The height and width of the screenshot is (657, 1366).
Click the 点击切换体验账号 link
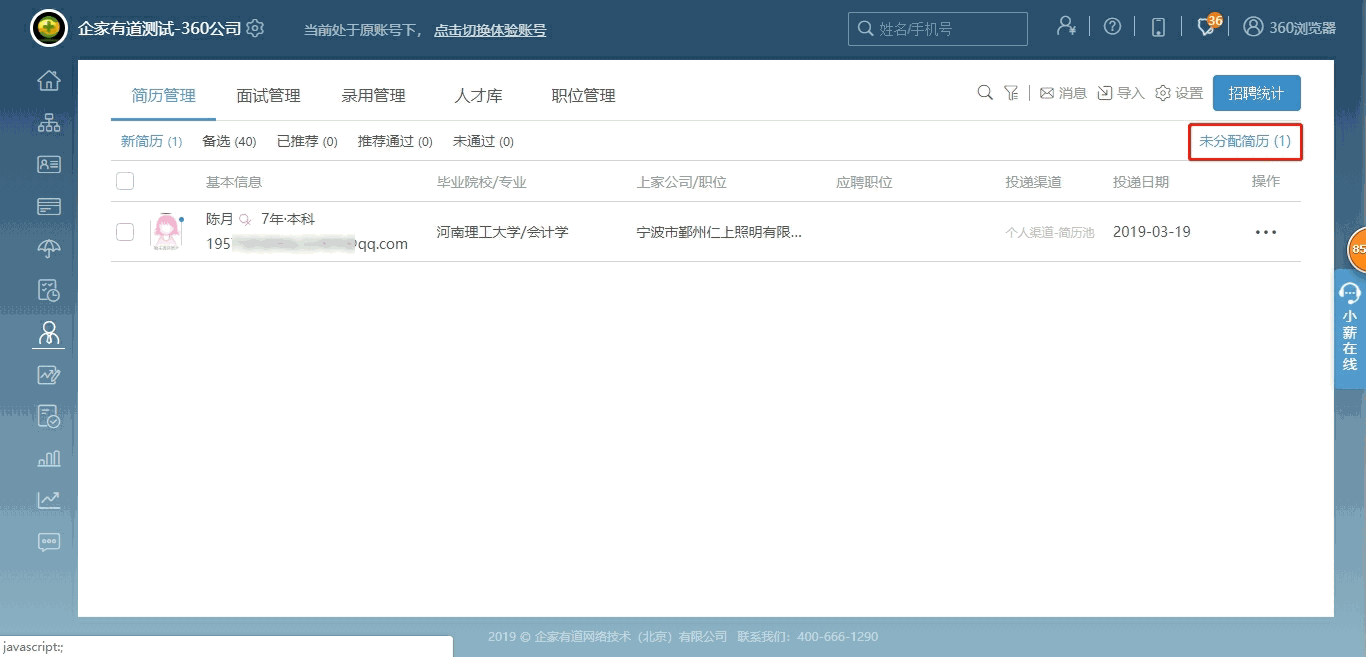(490, 30)
